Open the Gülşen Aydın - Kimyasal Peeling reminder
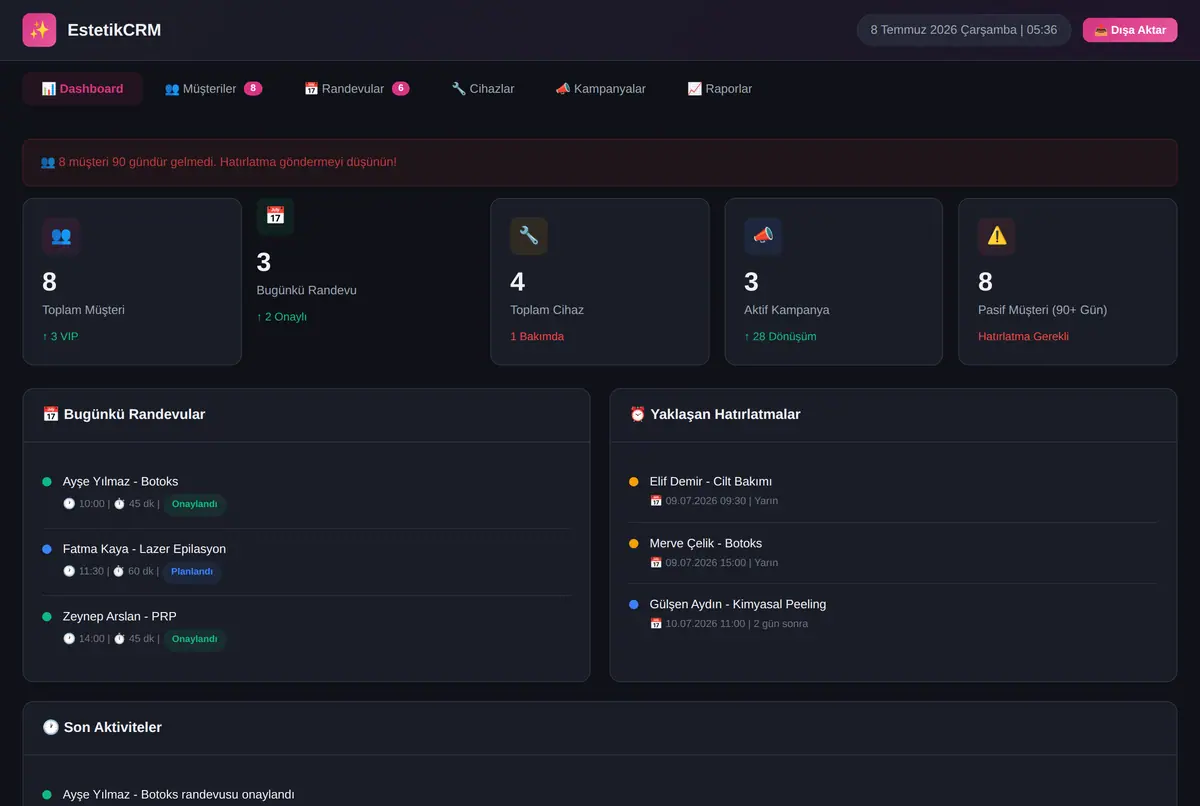 click(x=893, y=614)
